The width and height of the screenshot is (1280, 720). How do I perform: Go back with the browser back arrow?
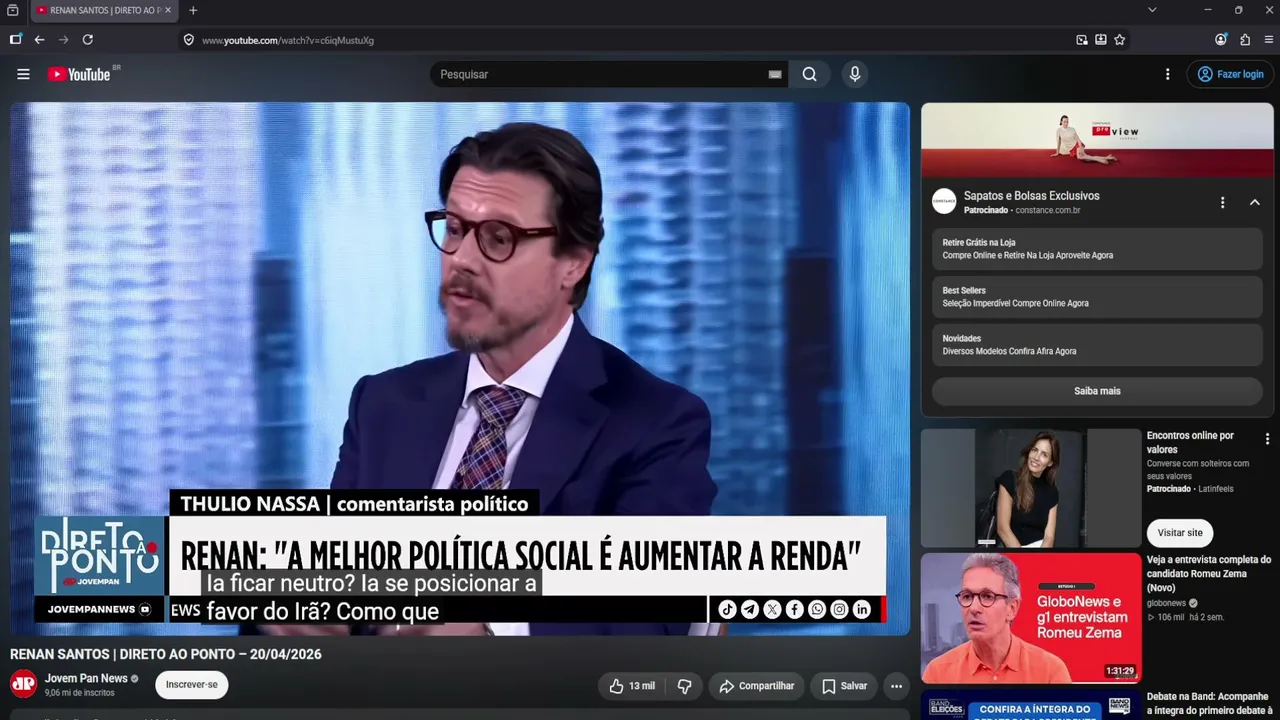(39, 40)
